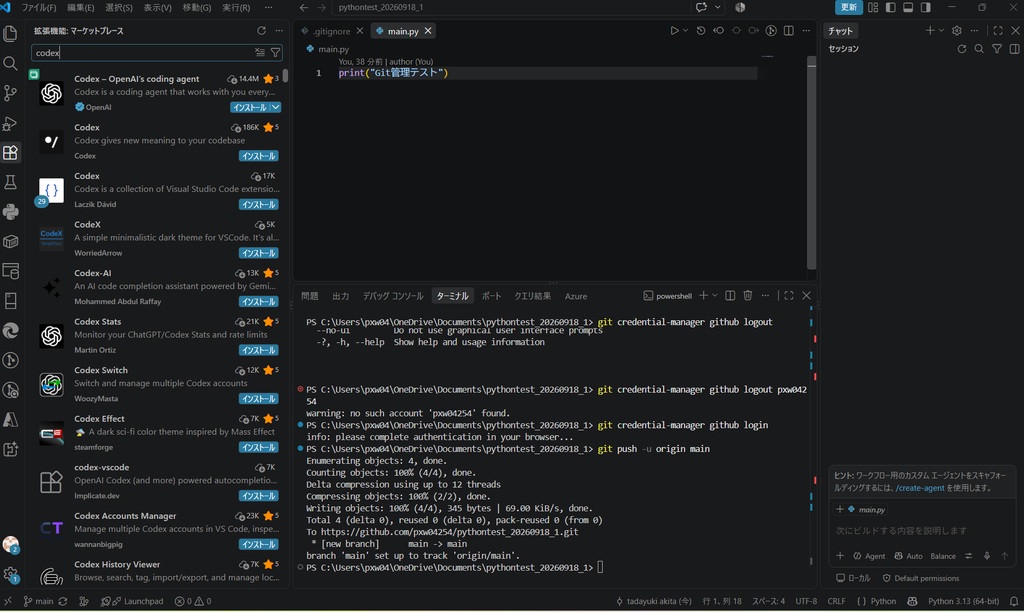
Task: Start voice input with microphone icon
Action: pyautogui.click(x=987, y=556)
